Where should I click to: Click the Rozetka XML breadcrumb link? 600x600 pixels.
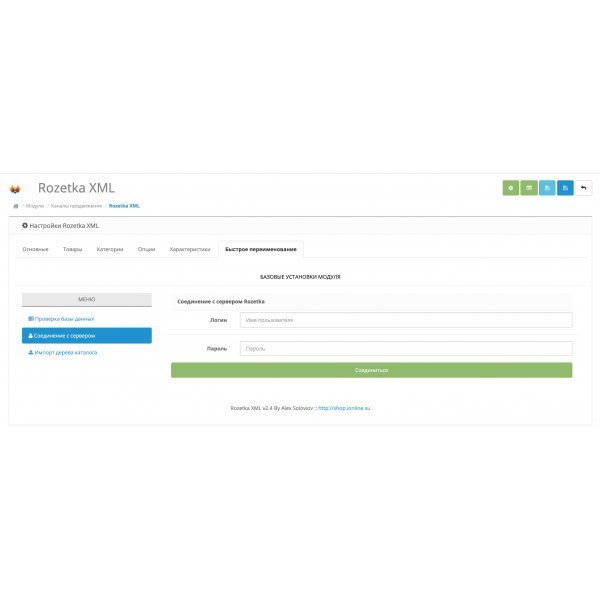124,206
